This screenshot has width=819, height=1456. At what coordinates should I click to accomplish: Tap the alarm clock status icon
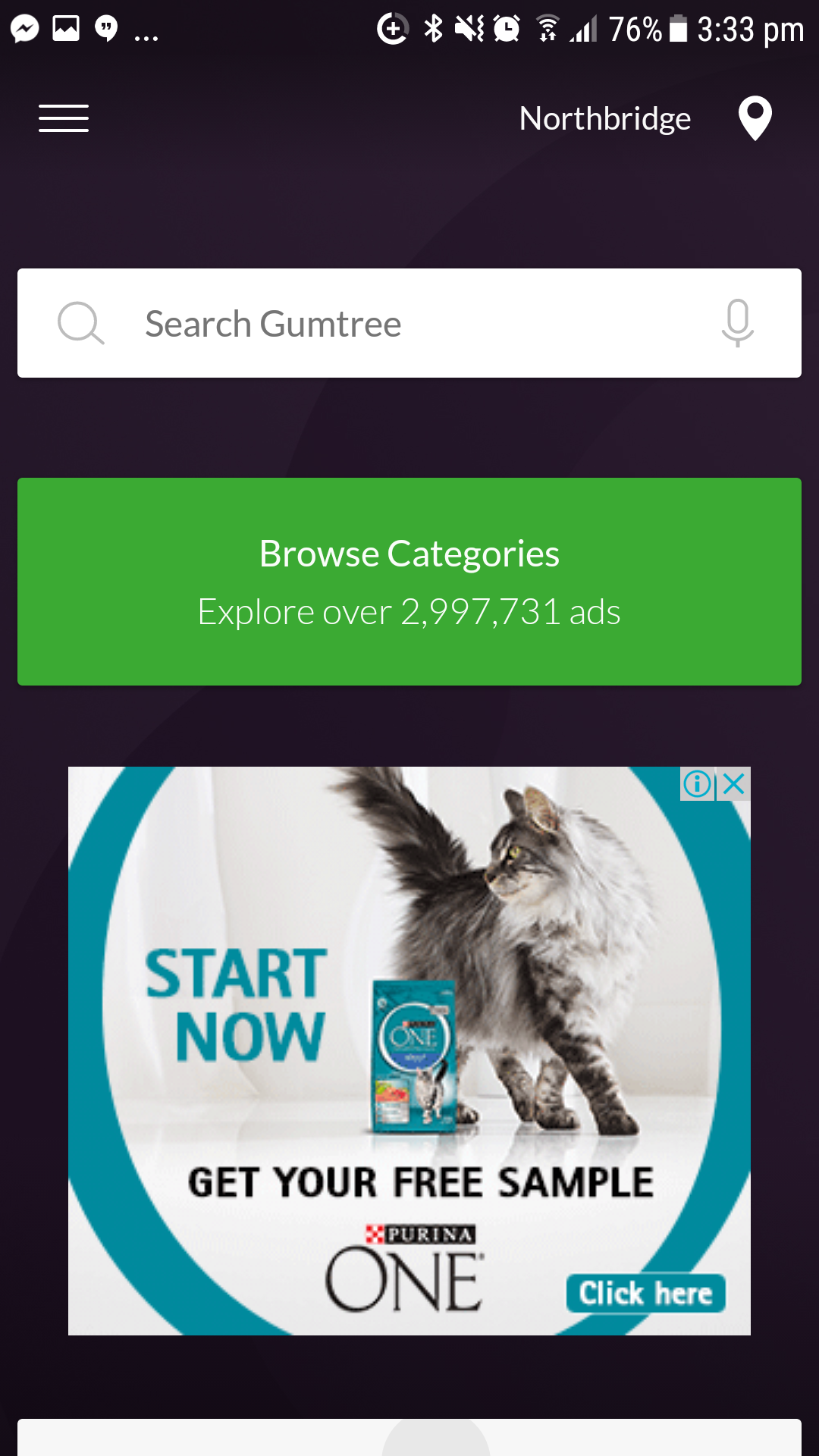pos(507,29)
